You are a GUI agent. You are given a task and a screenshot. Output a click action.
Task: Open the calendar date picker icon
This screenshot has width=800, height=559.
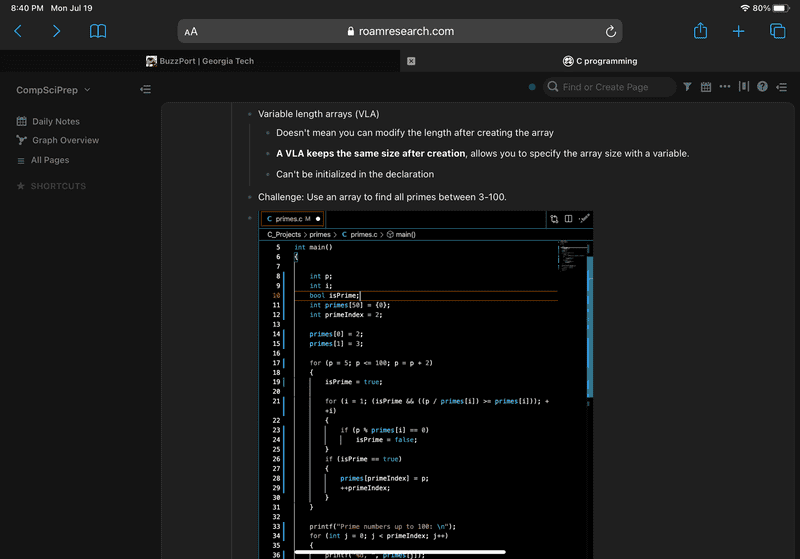(706, 88)
